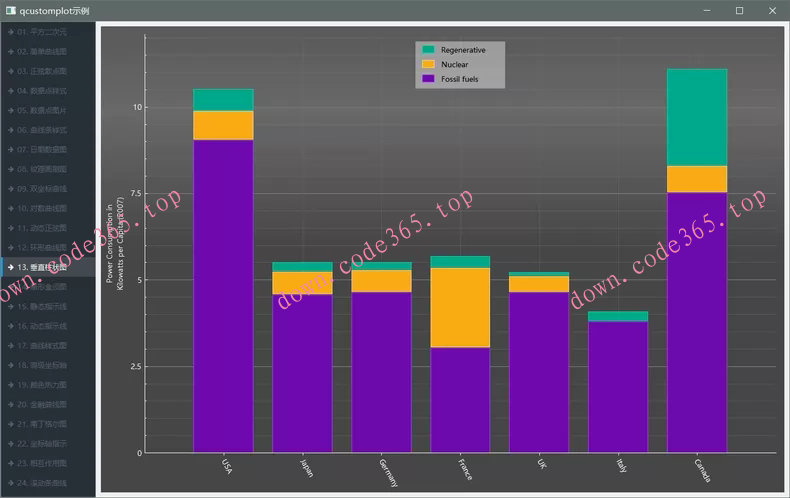The height and width of the screenshot is (498, 790).
Task: Open sidebar example number 09
Action: point(47,189)
